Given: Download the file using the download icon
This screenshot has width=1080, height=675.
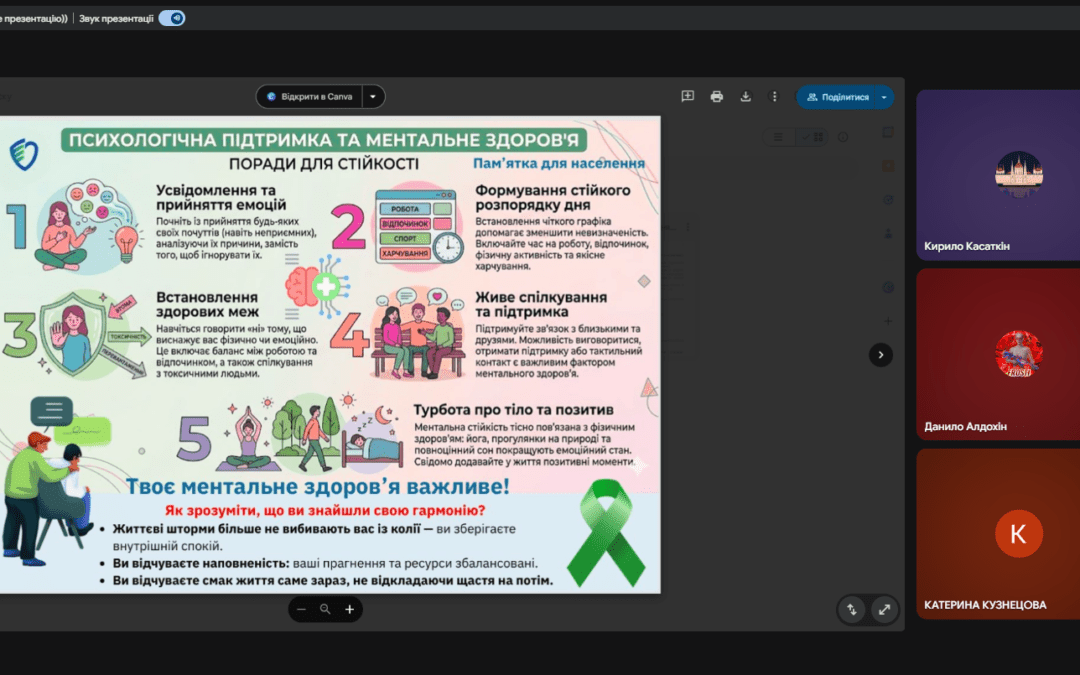Looking at the screenshot, I should pos(745,96).
